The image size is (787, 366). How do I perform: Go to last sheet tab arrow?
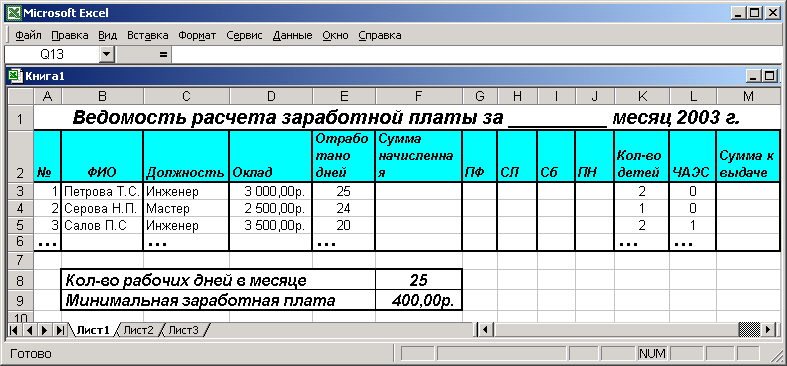(x=60, y=330)
